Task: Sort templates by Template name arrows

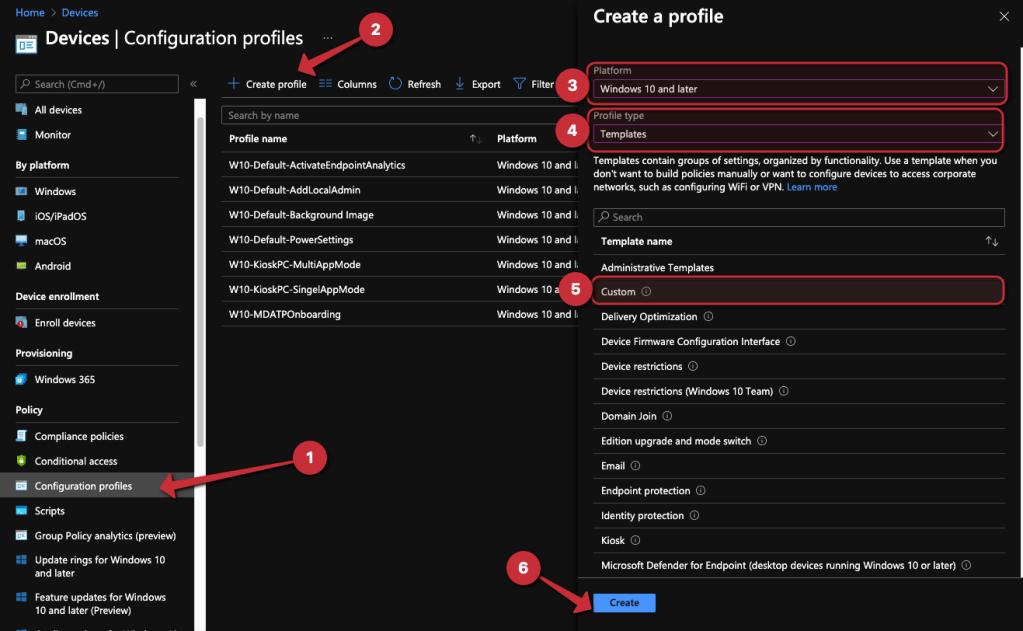Action: (991, 242)
